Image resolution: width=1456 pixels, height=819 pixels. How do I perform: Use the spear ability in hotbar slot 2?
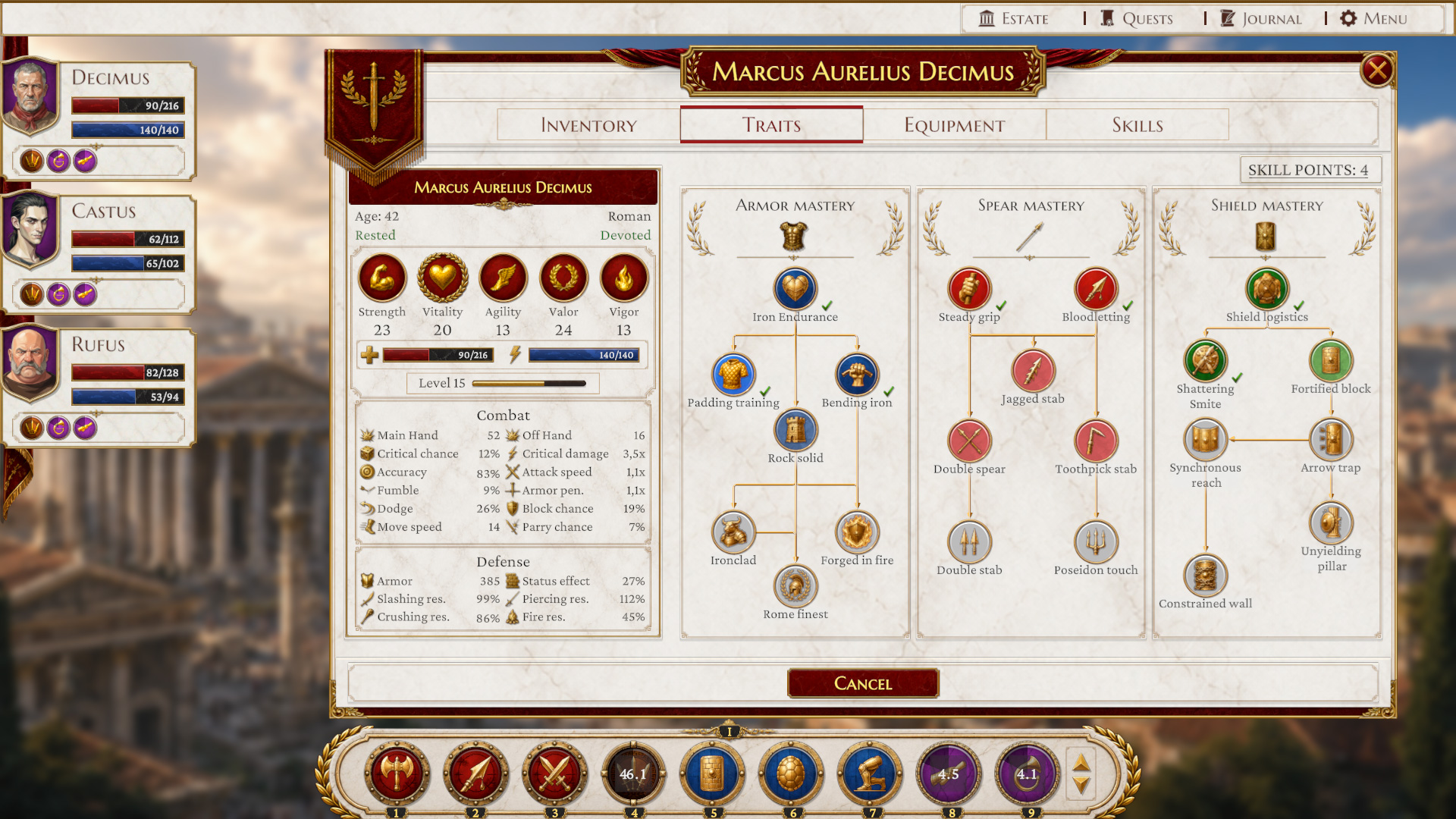(x=475, y=773)
